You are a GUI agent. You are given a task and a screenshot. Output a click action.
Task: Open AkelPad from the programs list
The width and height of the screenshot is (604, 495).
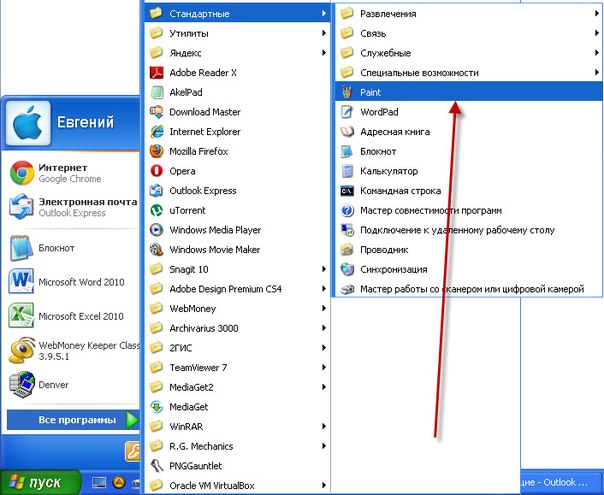(237, 92)
